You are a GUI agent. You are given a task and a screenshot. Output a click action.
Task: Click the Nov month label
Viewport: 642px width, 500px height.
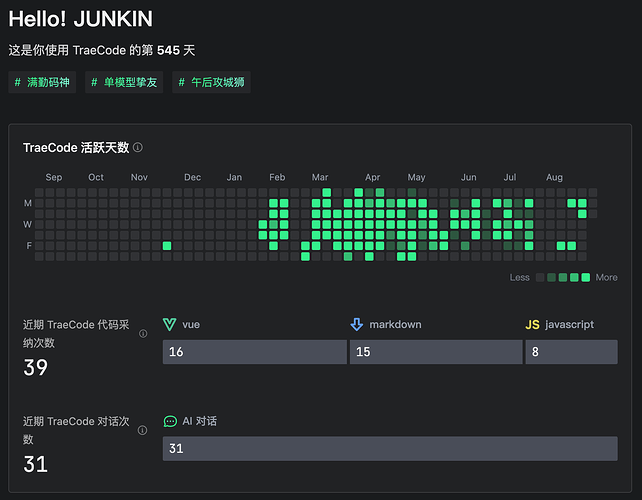pos(139,177)
